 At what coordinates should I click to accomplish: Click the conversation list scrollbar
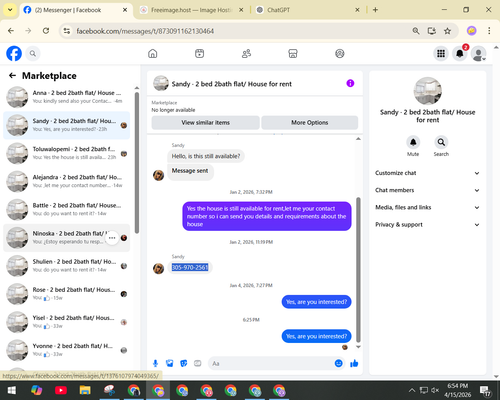137,163
